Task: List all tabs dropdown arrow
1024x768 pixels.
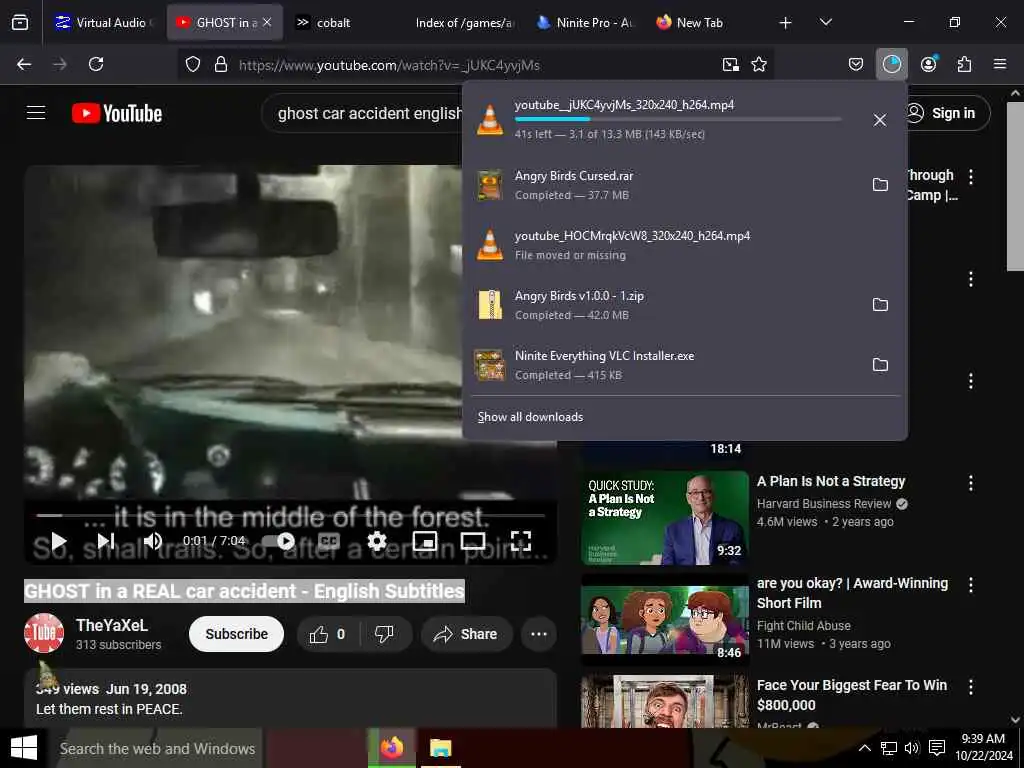Action: pos(826,22)
